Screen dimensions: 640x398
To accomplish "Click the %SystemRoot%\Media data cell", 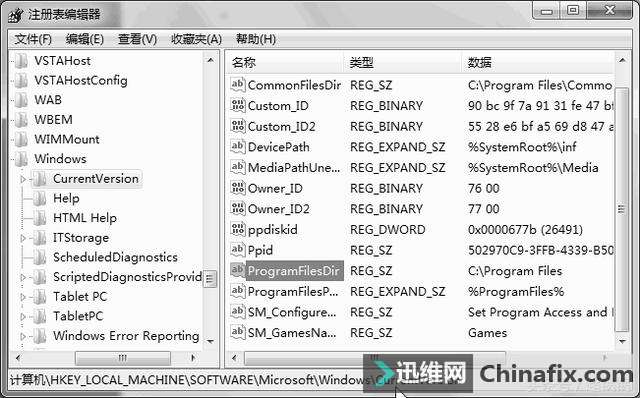I will pyautogui.click(x=533, y=168).
